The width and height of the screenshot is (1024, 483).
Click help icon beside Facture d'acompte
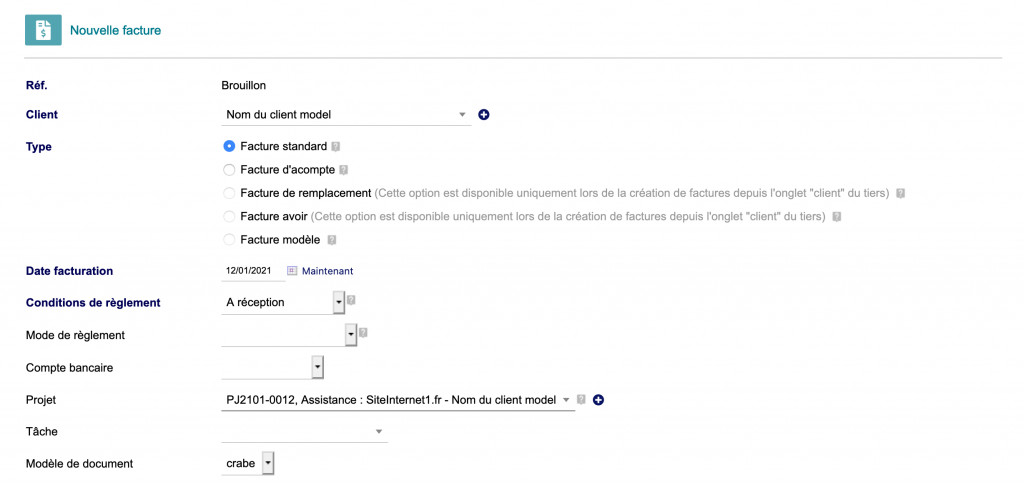coord(344,170)
